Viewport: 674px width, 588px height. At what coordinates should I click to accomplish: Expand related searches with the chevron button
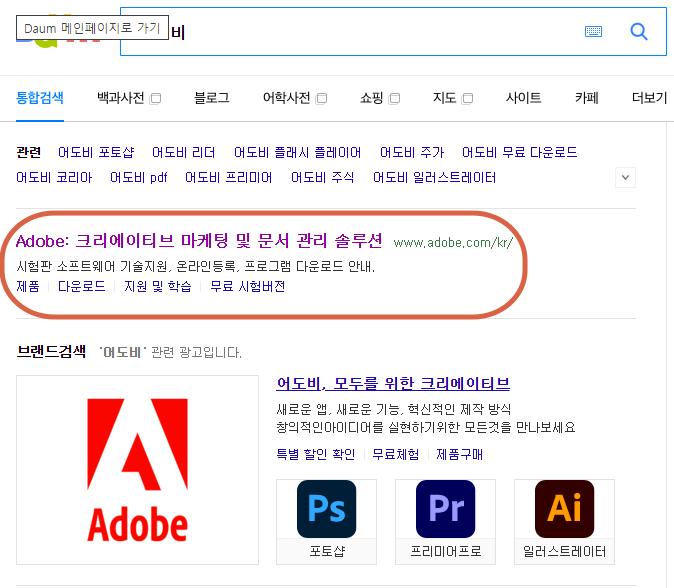(625, 178)
